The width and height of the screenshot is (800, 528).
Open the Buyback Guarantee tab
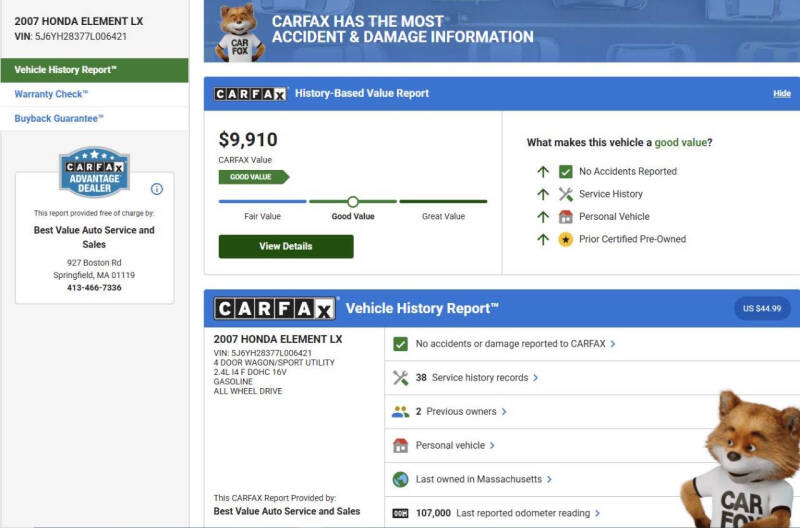59,118
